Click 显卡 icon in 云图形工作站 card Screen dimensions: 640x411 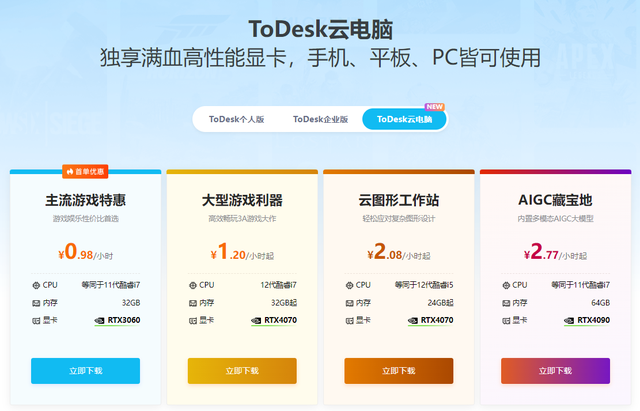(349, 321)
